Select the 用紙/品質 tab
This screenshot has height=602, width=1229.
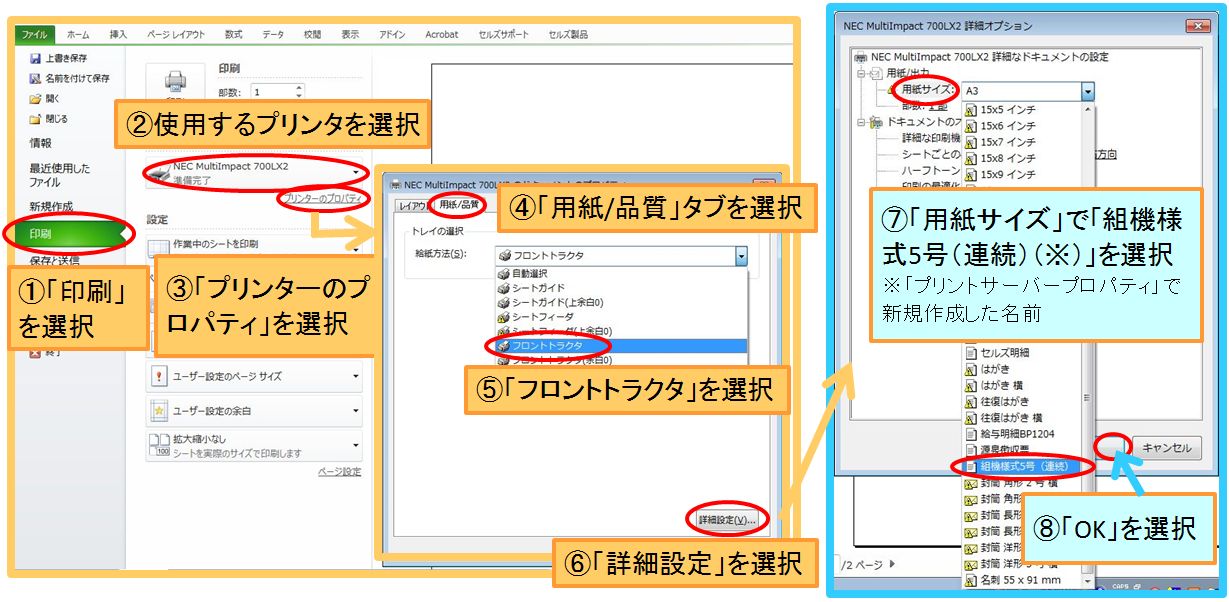point(460,206)
